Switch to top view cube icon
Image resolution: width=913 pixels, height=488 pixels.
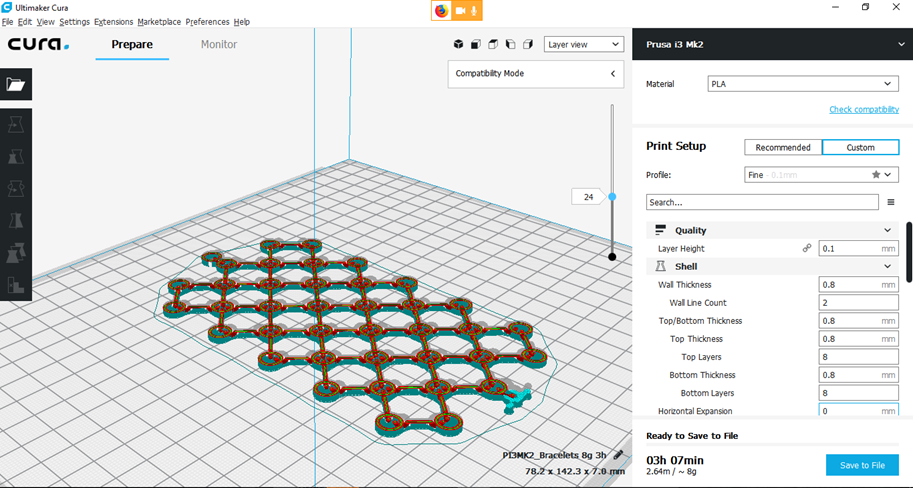click(x=493, y=44)
